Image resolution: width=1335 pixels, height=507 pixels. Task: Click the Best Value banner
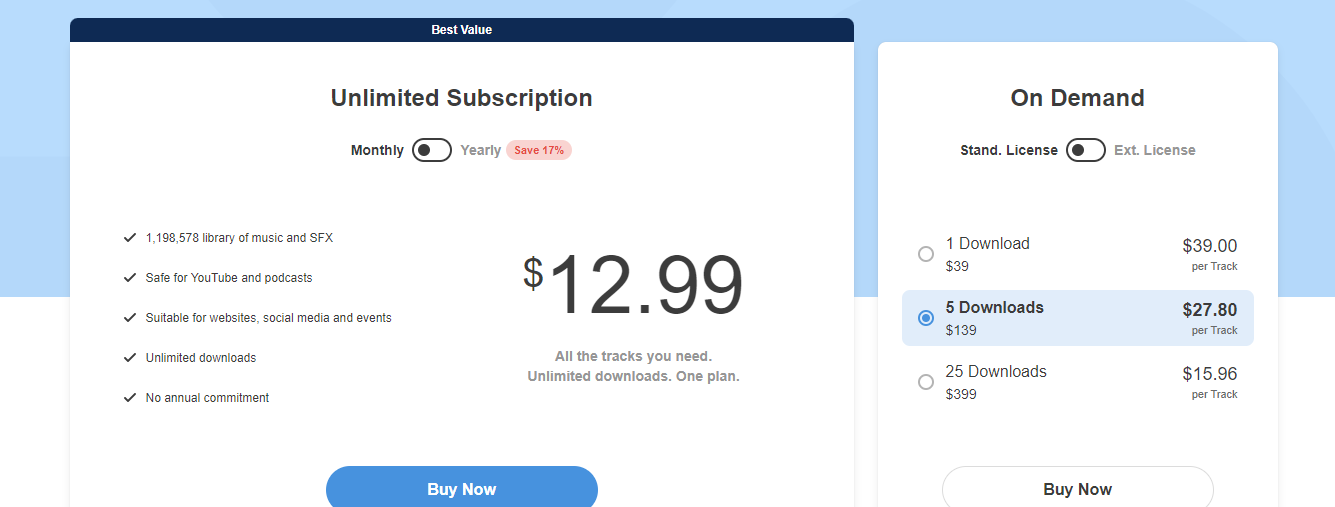[x=462, y=30]
